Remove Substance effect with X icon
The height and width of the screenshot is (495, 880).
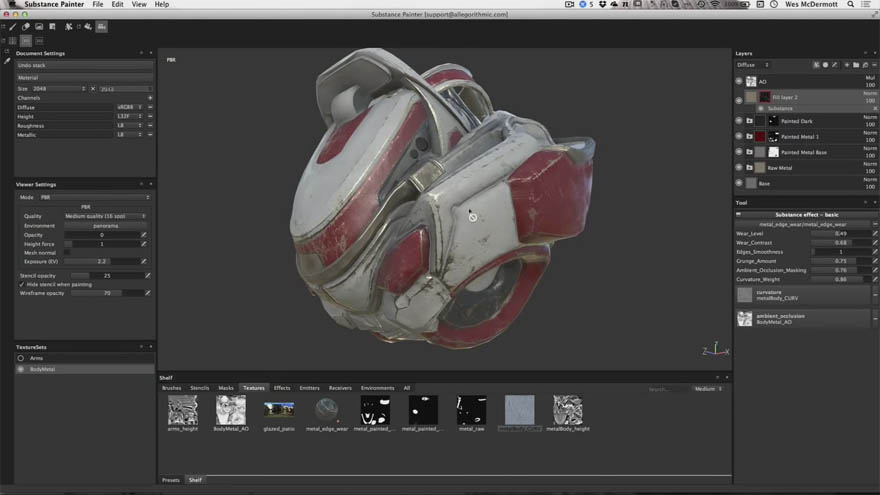875,108
